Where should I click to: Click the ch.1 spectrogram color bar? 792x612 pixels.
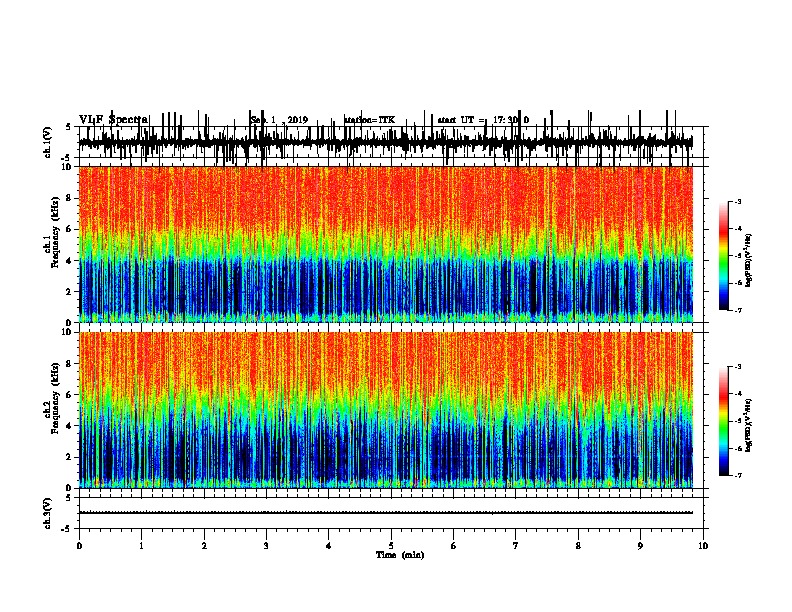click(x=724, y=256)
